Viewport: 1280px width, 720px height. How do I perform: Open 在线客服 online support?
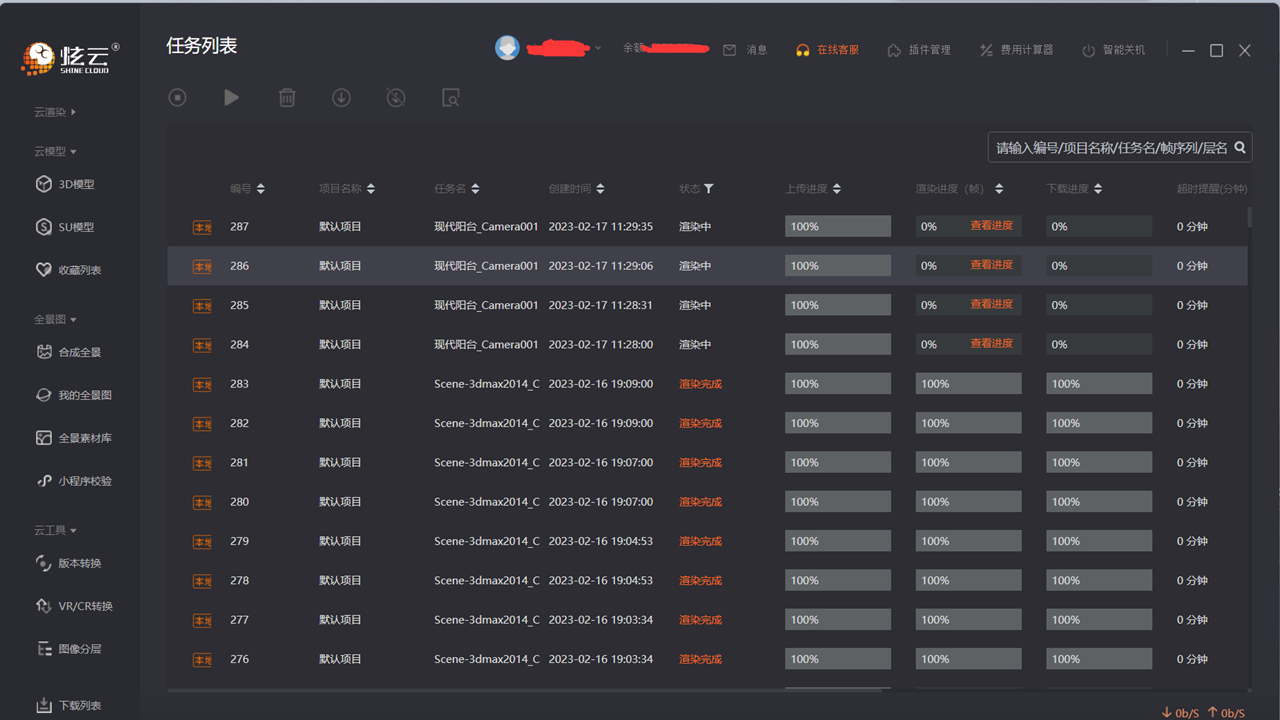[827, 50]
